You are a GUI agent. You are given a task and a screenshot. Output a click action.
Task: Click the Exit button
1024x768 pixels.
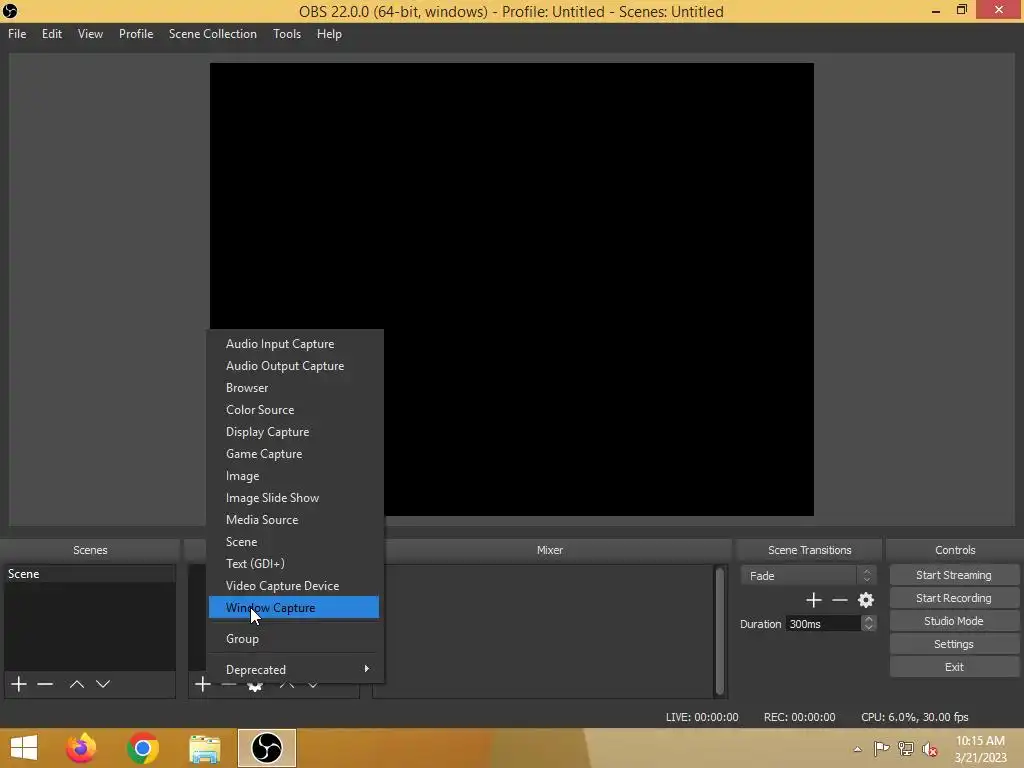pyautogui.click(x=953, y=667)
